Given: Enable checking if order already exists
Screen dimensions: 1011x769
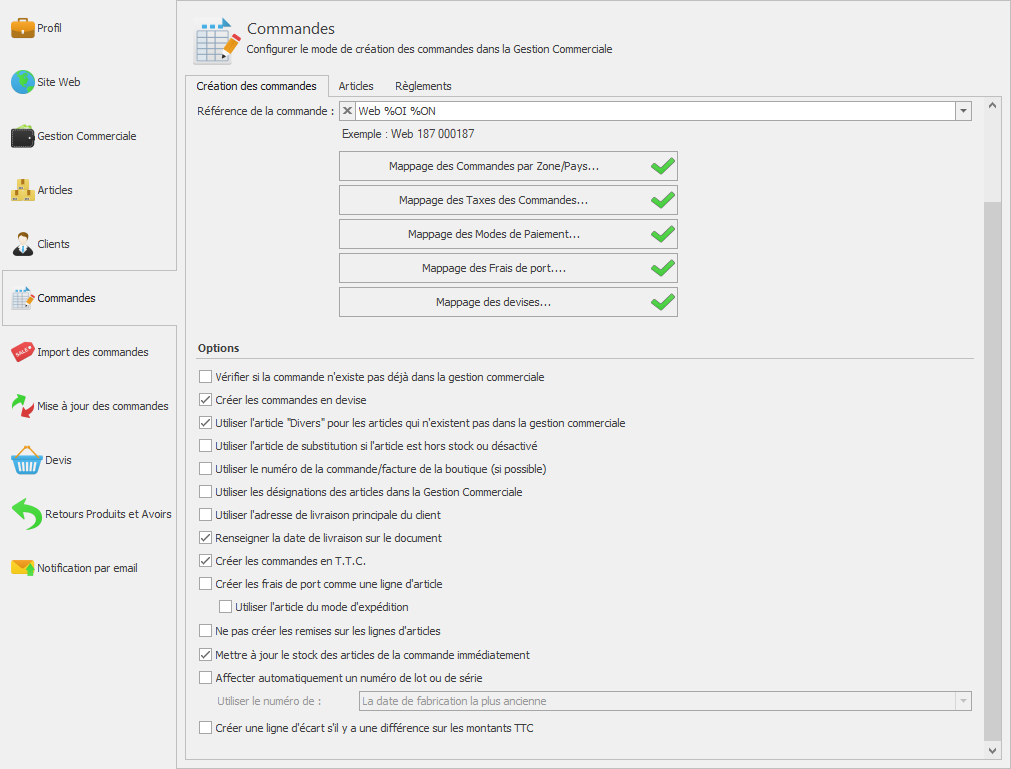Looking at the screenshot, I should tap(205, 376).
